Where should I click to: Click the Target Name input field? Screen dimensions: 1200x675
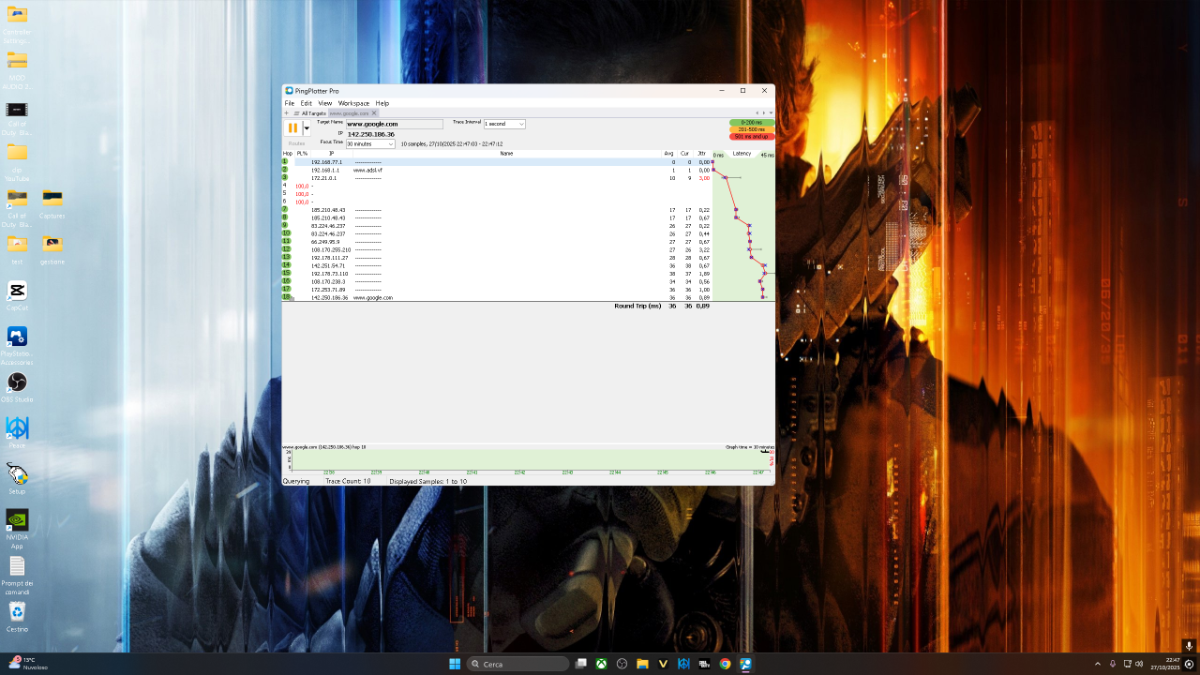(394, 124)
